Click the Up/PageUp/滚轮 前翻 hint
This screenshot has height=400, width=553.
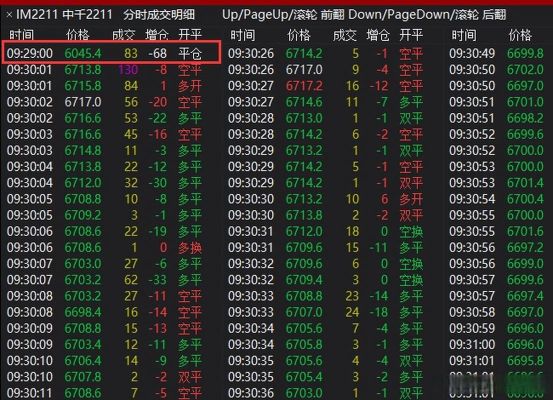point(283,15)
